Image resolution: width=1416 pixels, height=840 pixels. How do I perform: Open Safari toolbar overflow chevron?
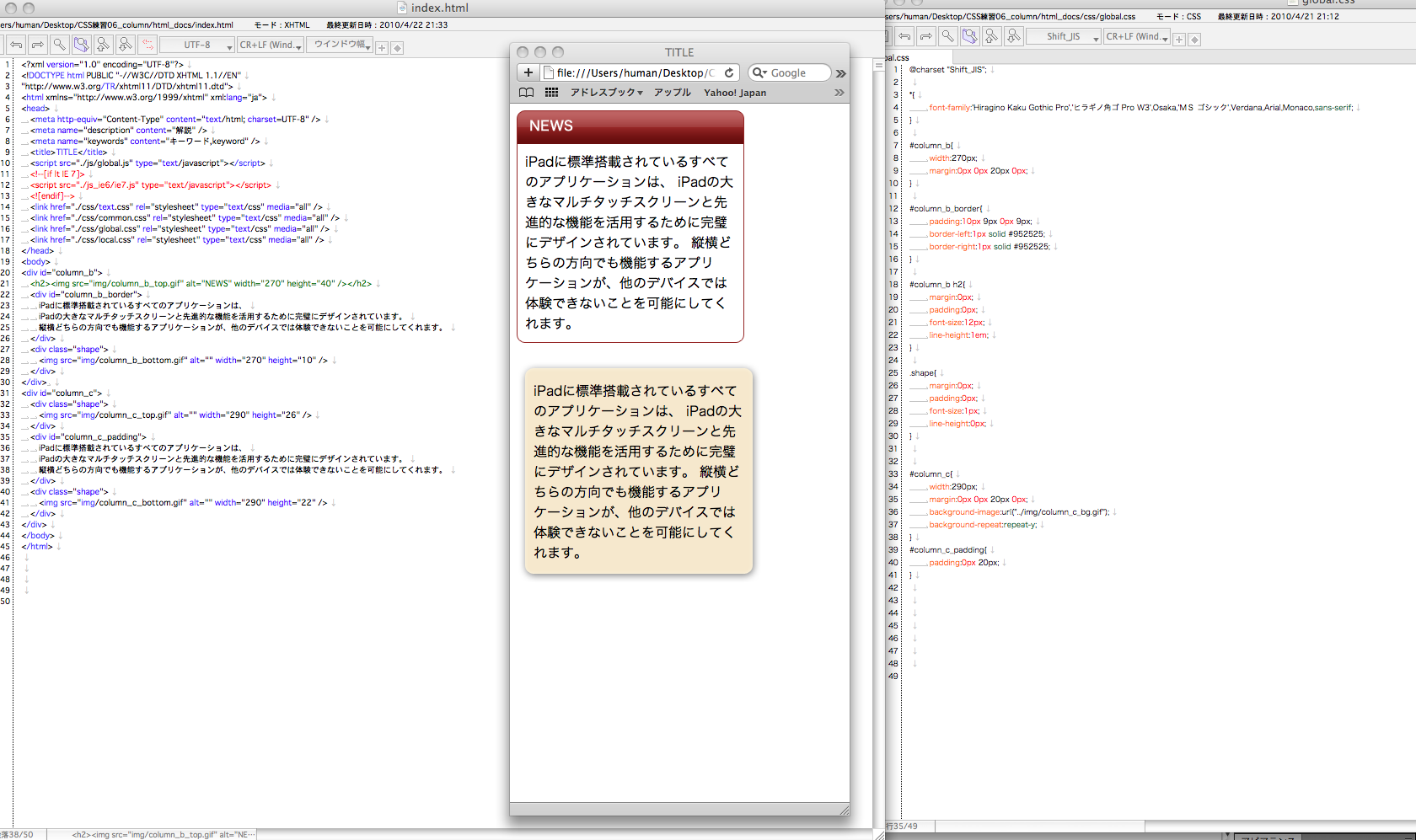click(x=840, y=73)
